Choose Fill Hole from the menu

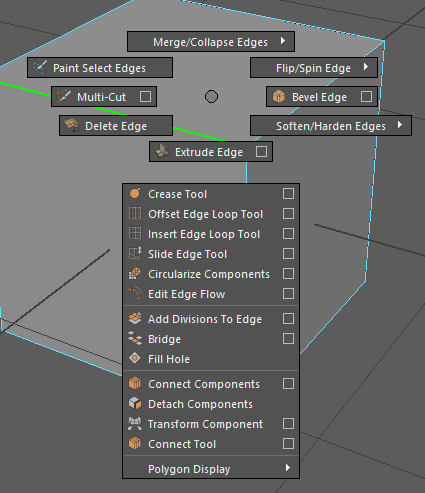(211, 359)
